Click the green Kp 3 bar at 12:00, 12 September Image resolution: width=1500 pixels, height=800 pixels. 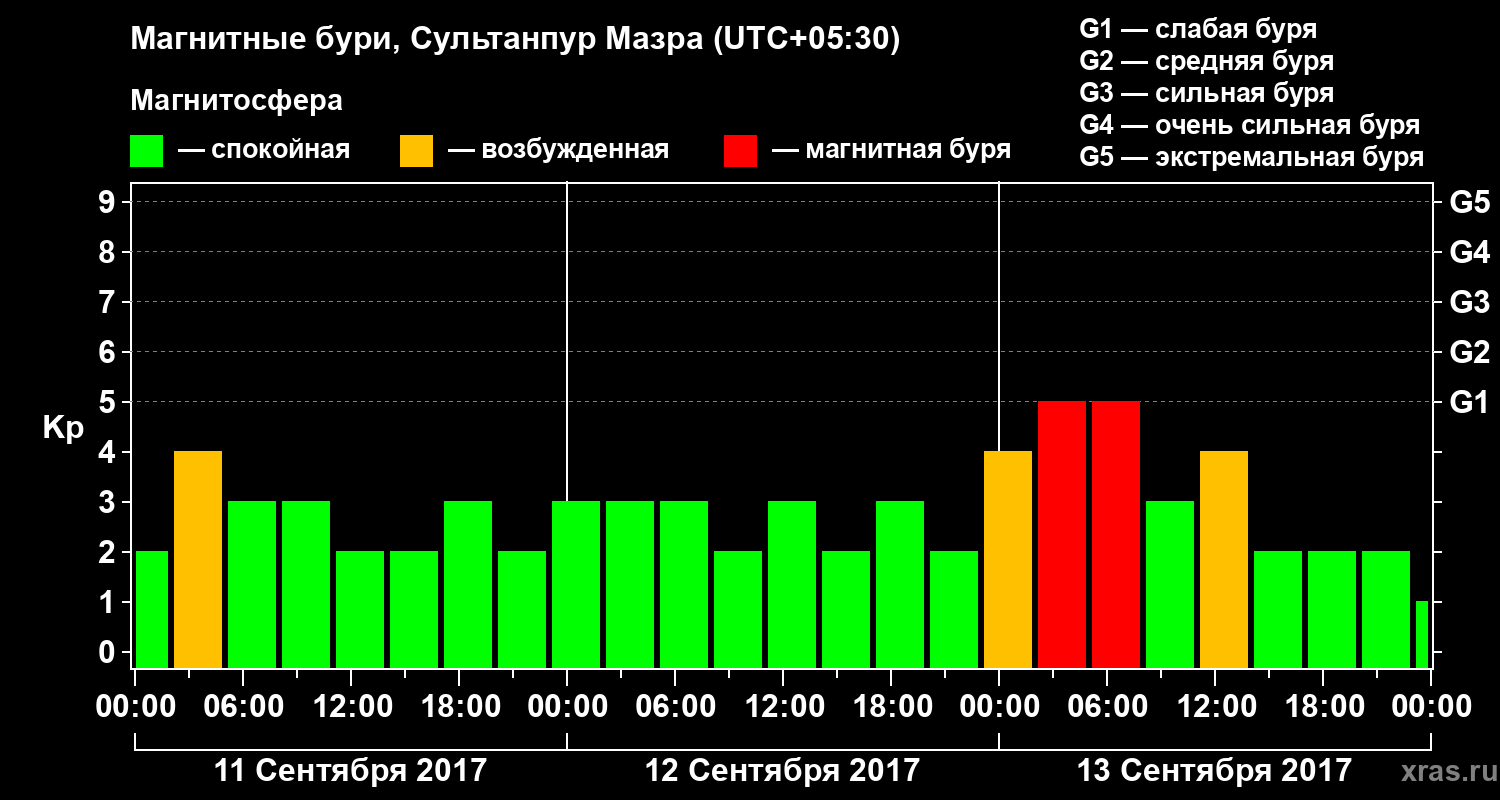pos(792,585)
